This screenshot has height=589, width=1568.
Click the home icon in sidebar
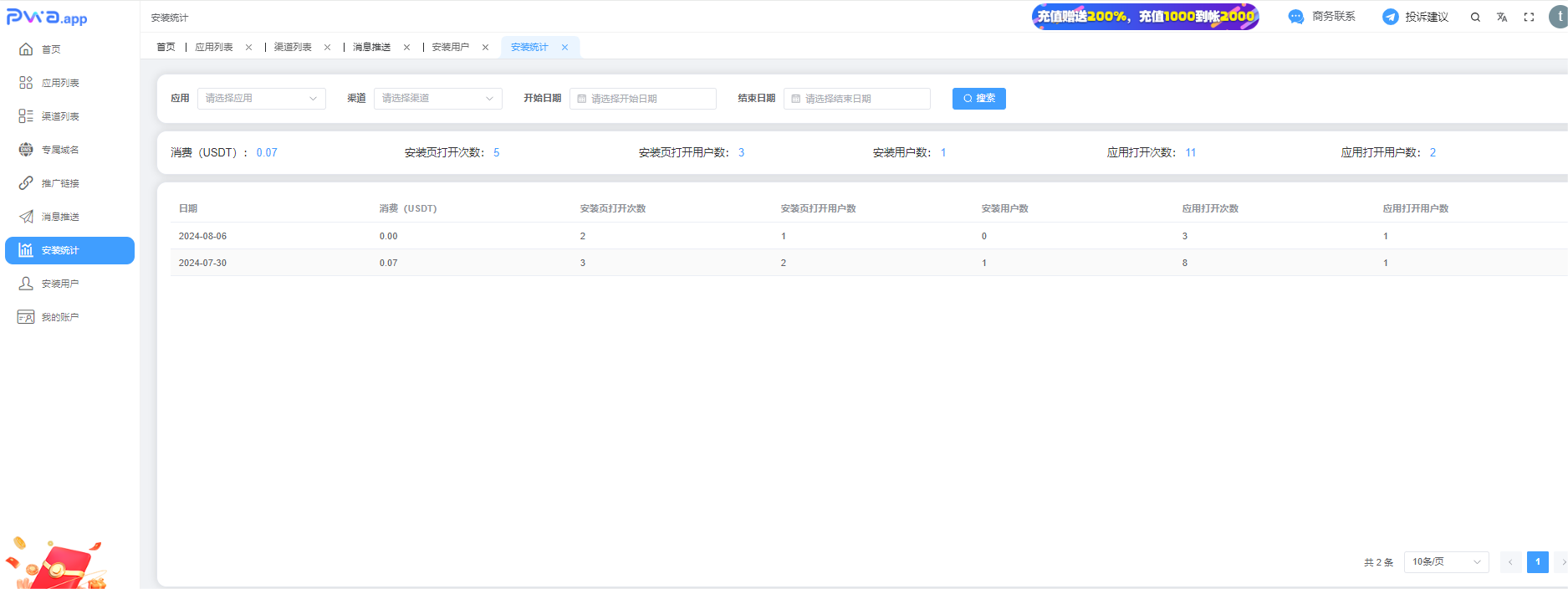(26, 49)
